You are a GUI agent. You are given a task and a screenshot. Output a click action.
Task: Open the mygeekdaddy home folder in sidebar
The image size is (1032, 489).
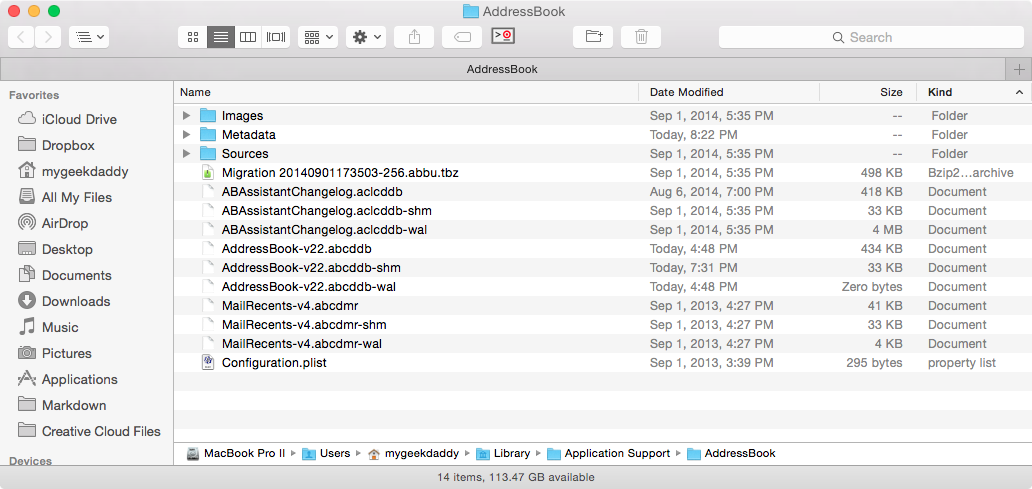tap(85, 171)
